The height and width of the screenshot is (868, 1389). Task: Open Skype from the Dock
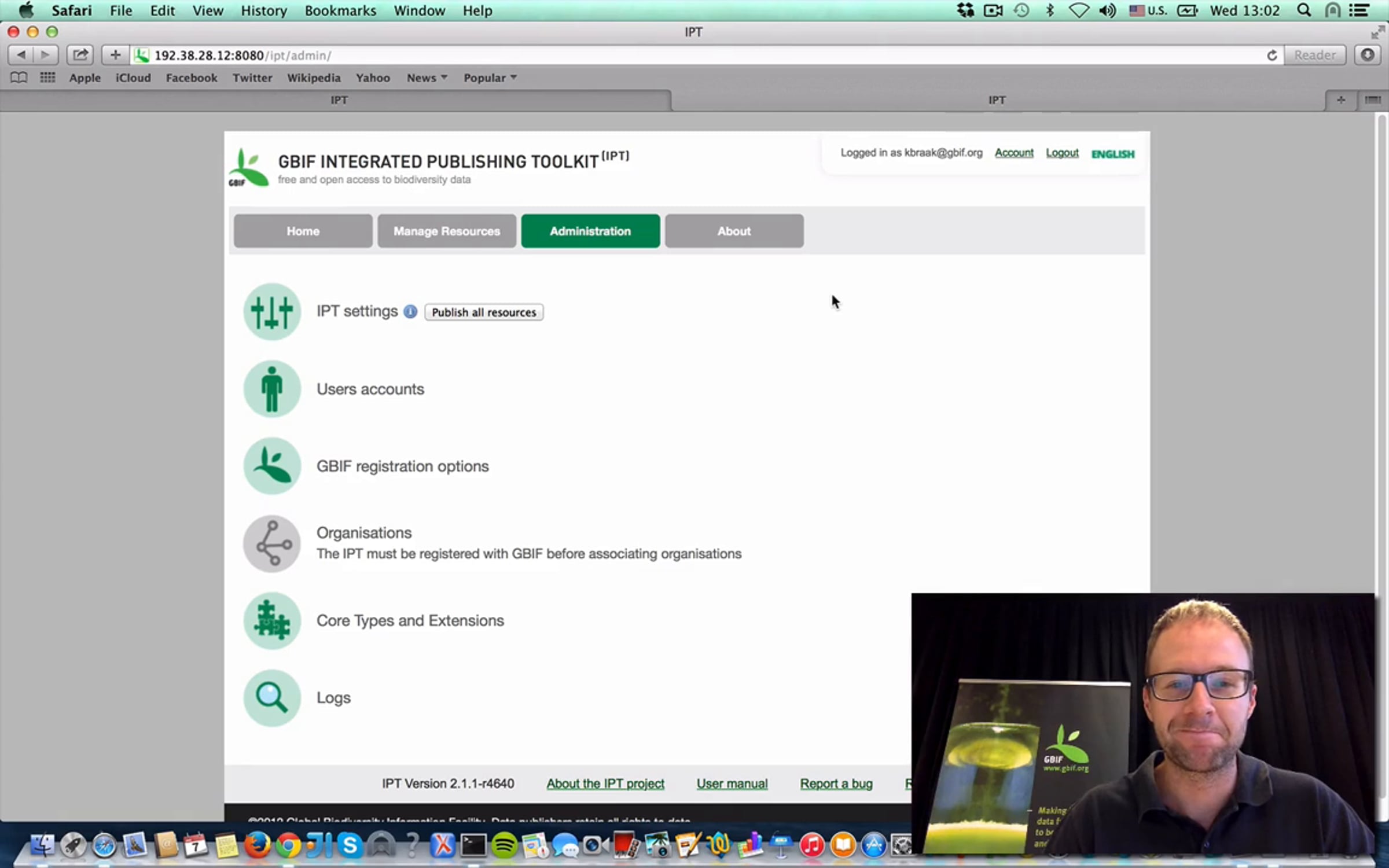pyautogui.click(x=350, y=845)
